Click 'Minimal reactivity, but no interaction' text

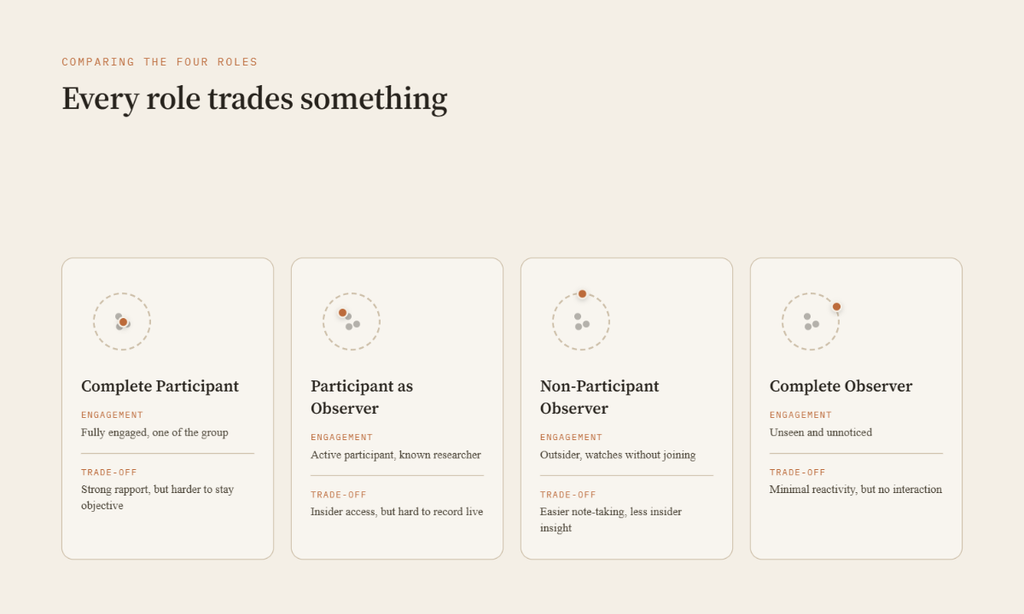[x=856, y=489]
